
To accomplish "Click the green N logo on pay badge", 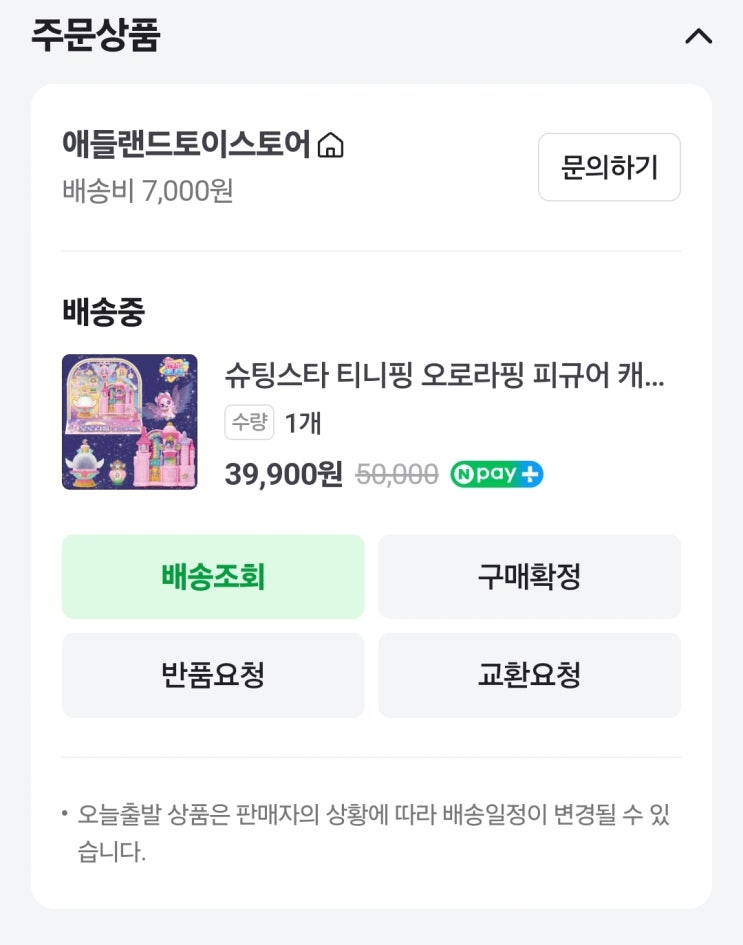I will pyautogui.click(x=462, y=474).
